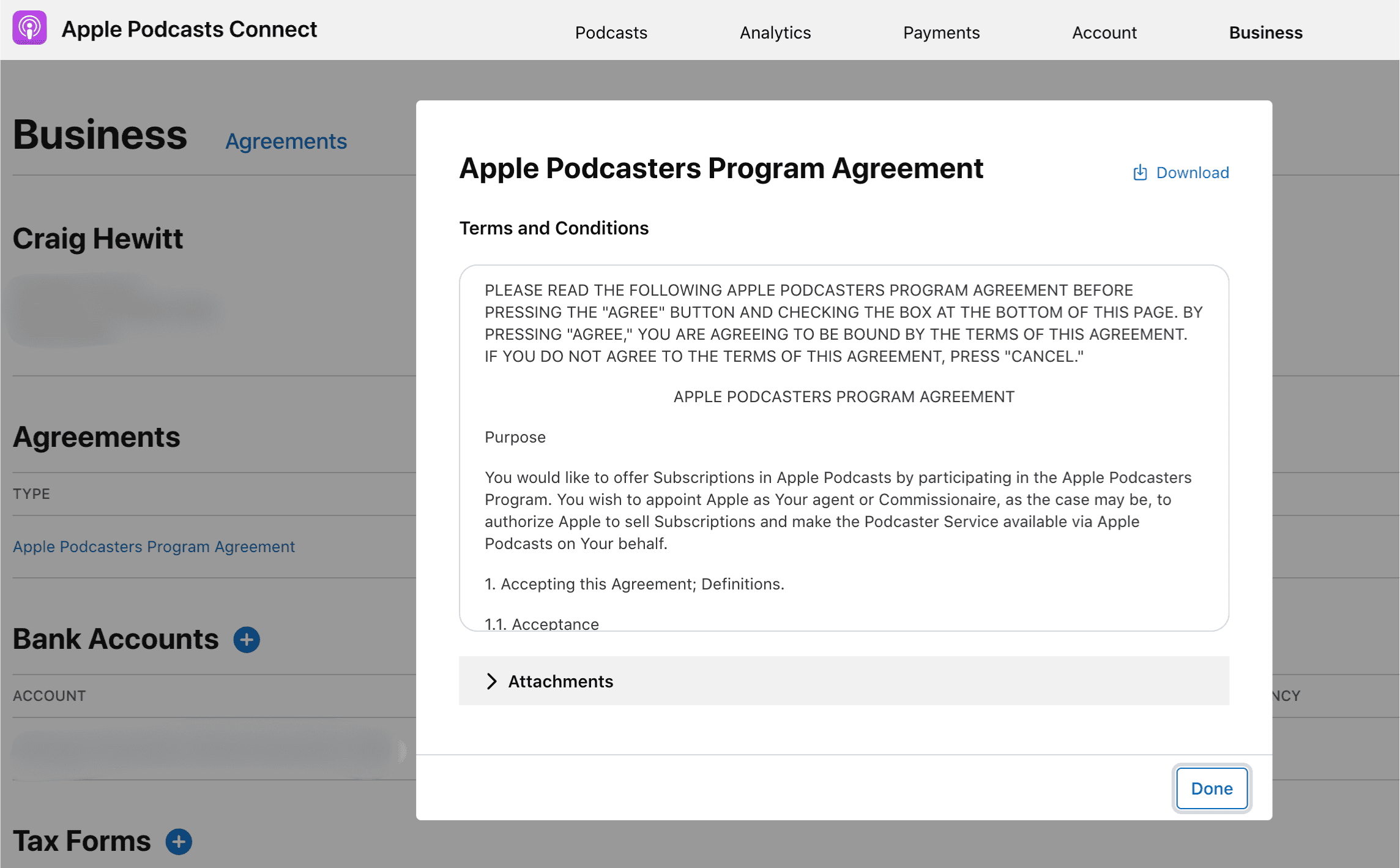Screen dimensions: 1400x868
Task: Click the download icon beside Download
Action: [x=1140, y=173]
